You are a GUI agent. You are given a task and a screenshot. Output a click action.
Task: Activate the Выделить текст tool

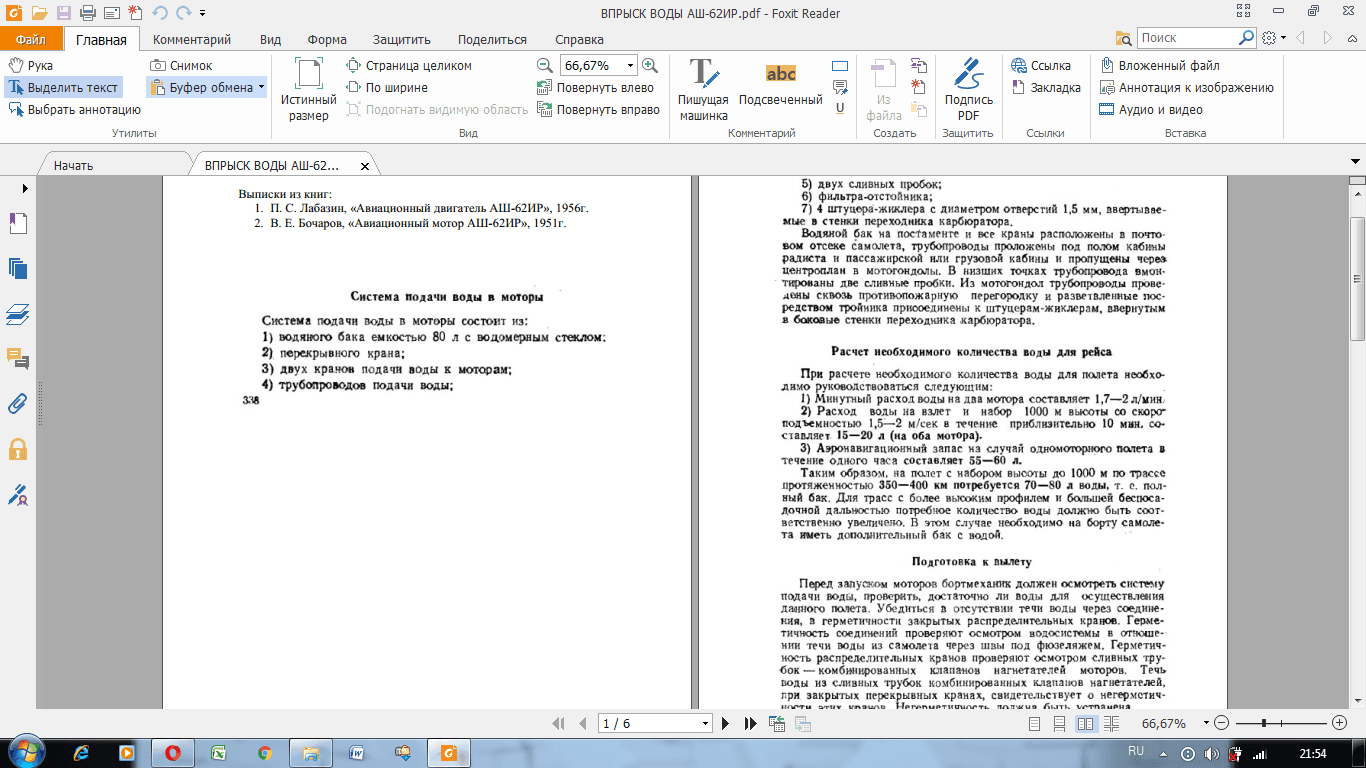(x=63, y=87)
